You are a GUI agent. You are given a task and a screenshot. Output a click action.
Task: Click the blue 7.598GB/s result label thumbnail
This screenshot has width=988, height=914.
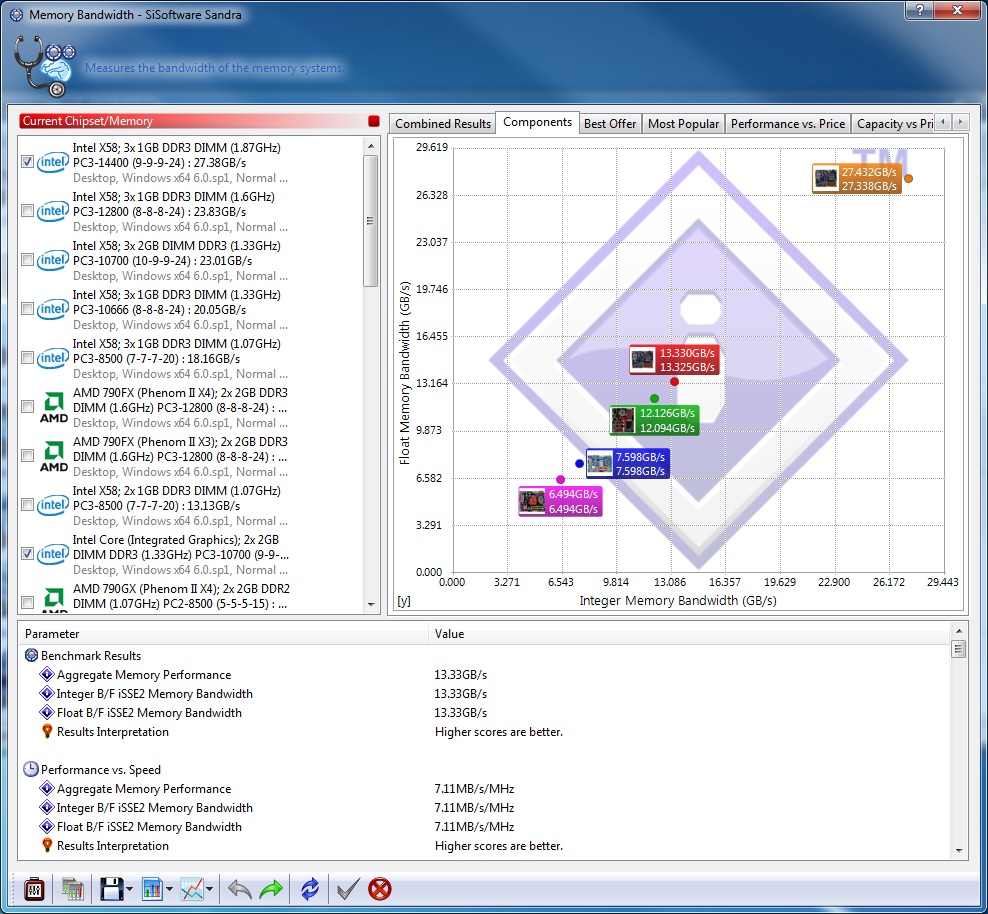pyautogui.click(x=599, y=464)
